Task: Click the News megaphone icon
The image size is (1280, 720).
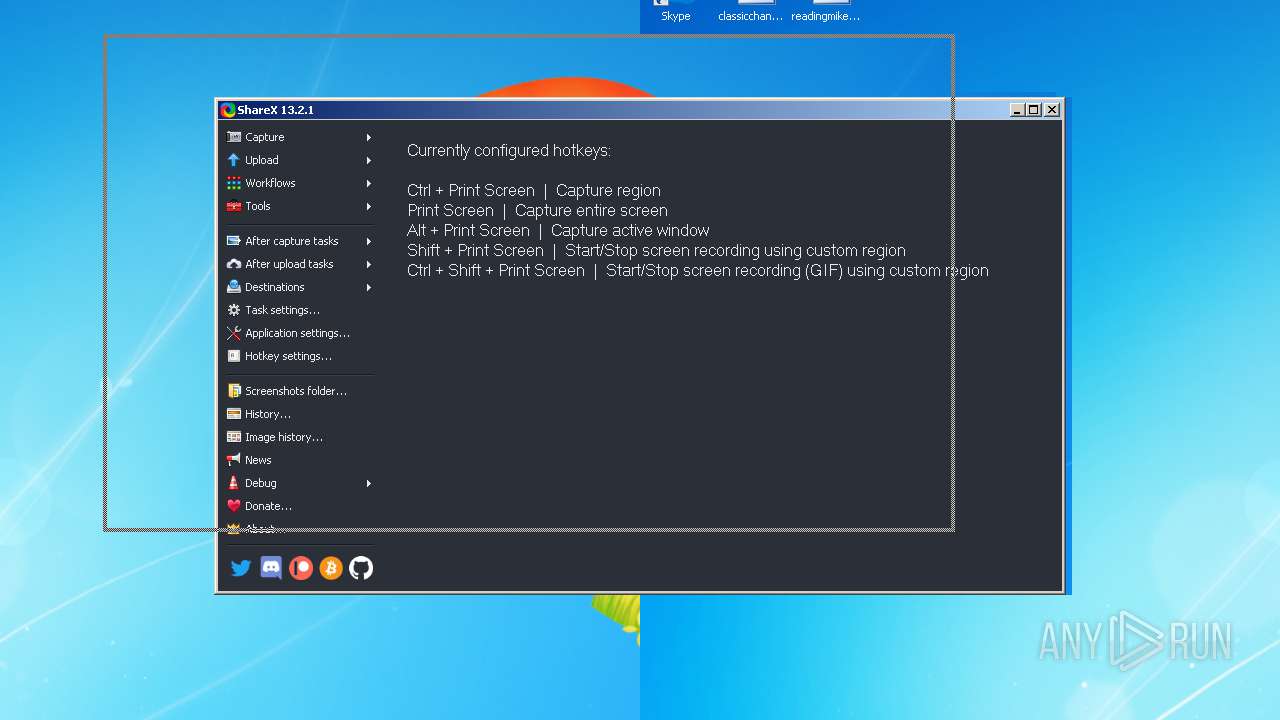Action: [234, 460]
